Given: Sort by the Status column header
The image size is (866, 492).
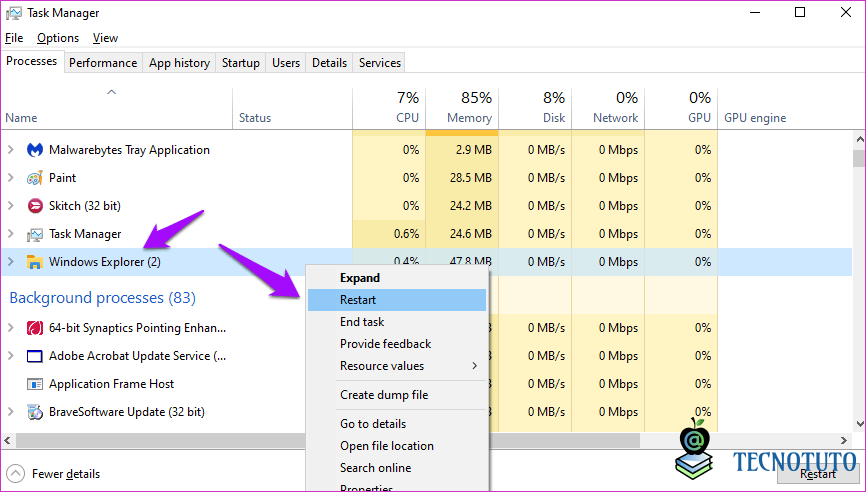Looking at the screenshot, I should click(x=292, y=108).
